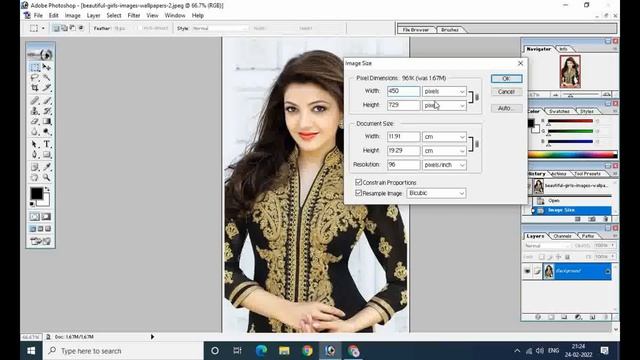Click Windows Start button
The width and height of the screenshot is (640, 360).
[x=31, y=351]
